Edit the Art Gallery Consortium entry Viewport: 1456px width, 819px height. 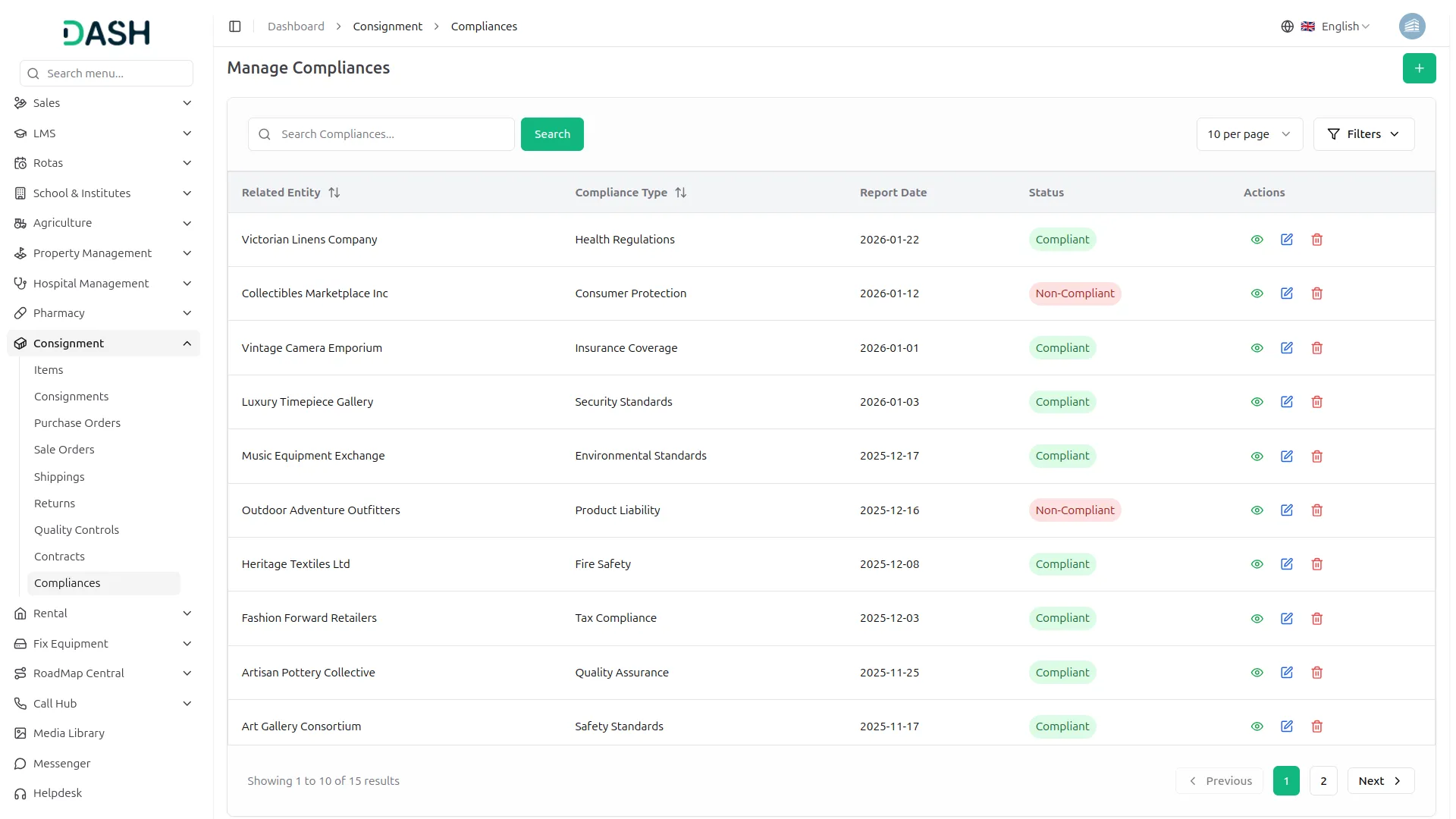click(x=1287, y=726)
